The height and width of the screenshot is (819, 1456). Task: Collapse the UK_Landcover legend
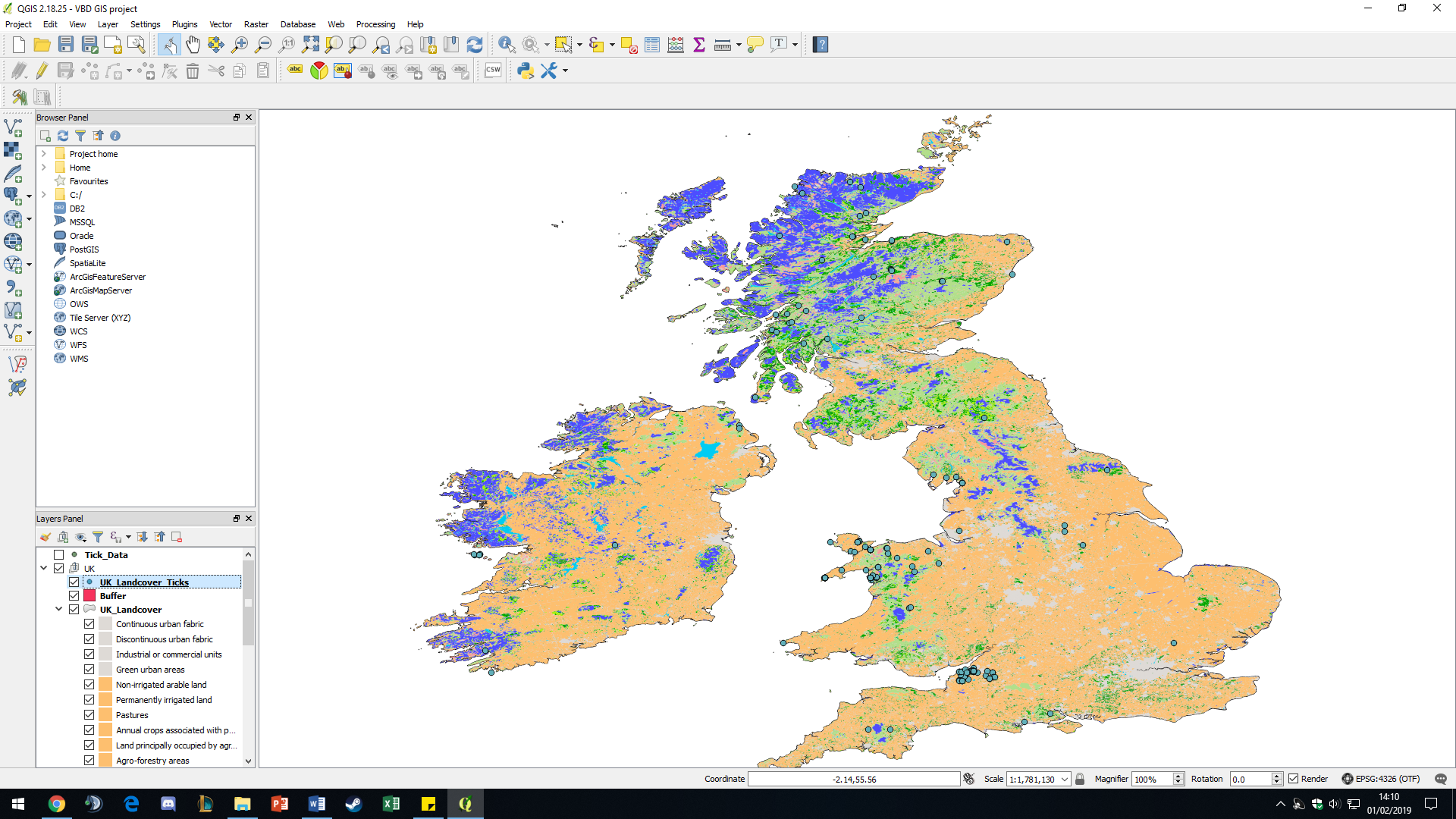click(59, 610)
